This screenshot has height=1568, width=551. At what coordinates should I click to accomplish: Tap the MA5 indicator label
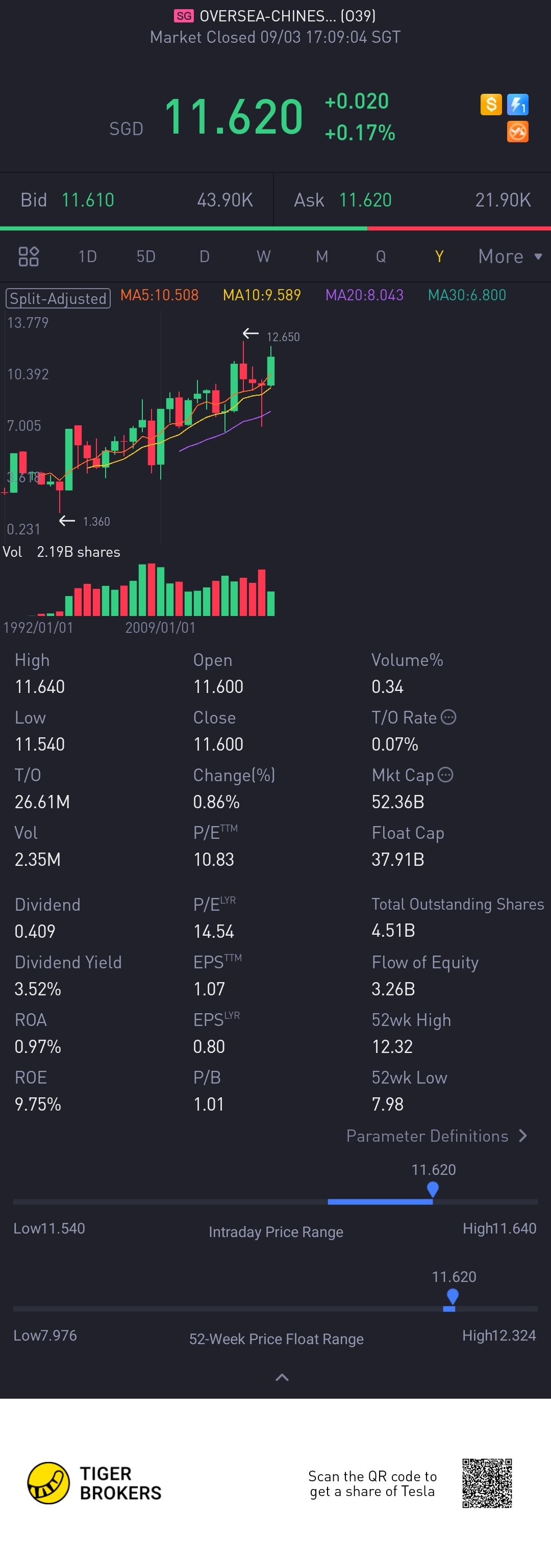tap(160, 295)
